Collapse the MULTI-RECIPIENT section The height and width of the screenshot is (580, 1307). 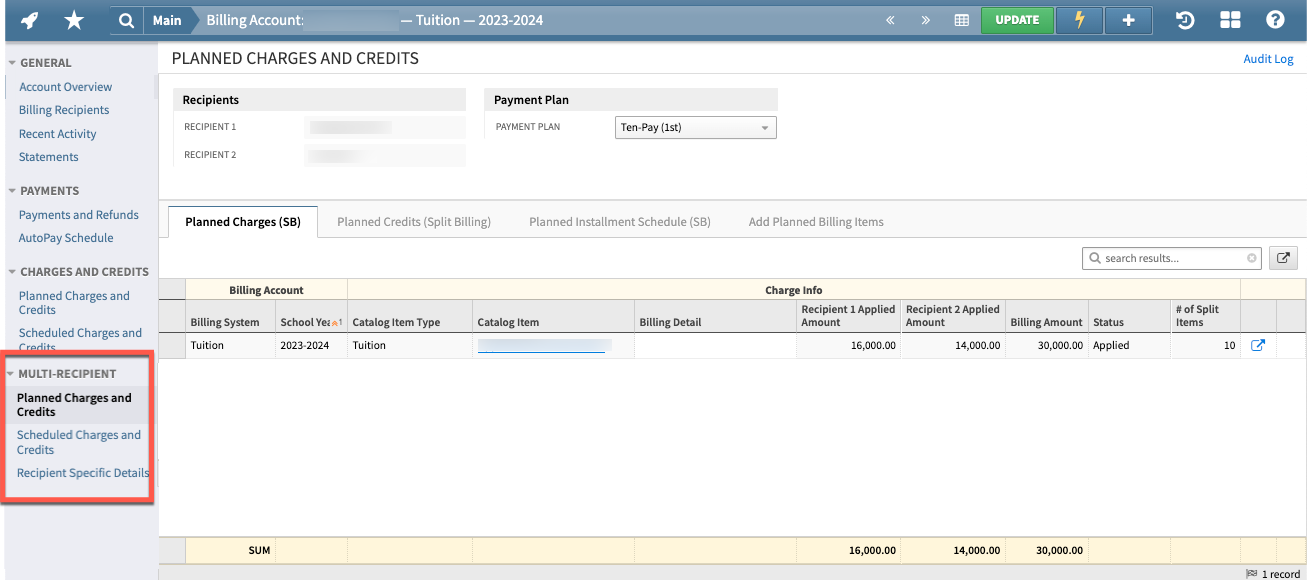pyautogui.click(x=12, y=373)
